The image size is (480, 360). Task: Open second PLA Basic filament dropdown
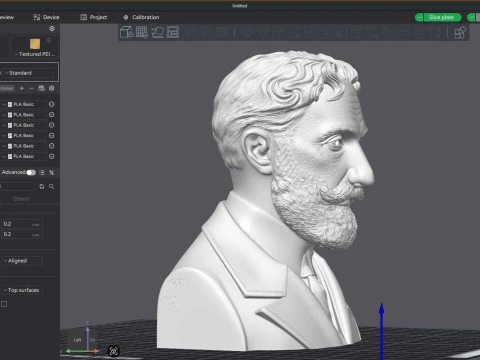[x=23, y=115]
